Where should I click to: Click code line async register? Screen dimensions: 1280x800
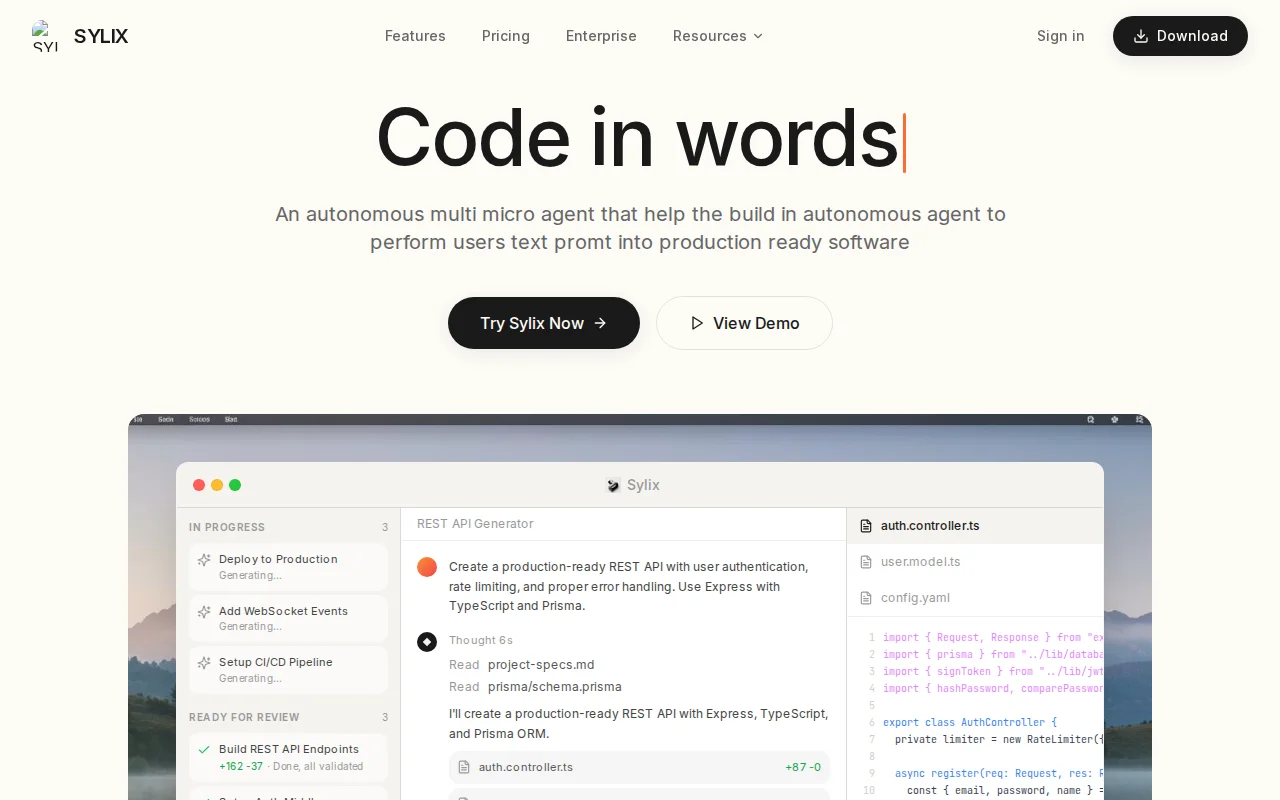pyautogui.click(x=999, y=773)
